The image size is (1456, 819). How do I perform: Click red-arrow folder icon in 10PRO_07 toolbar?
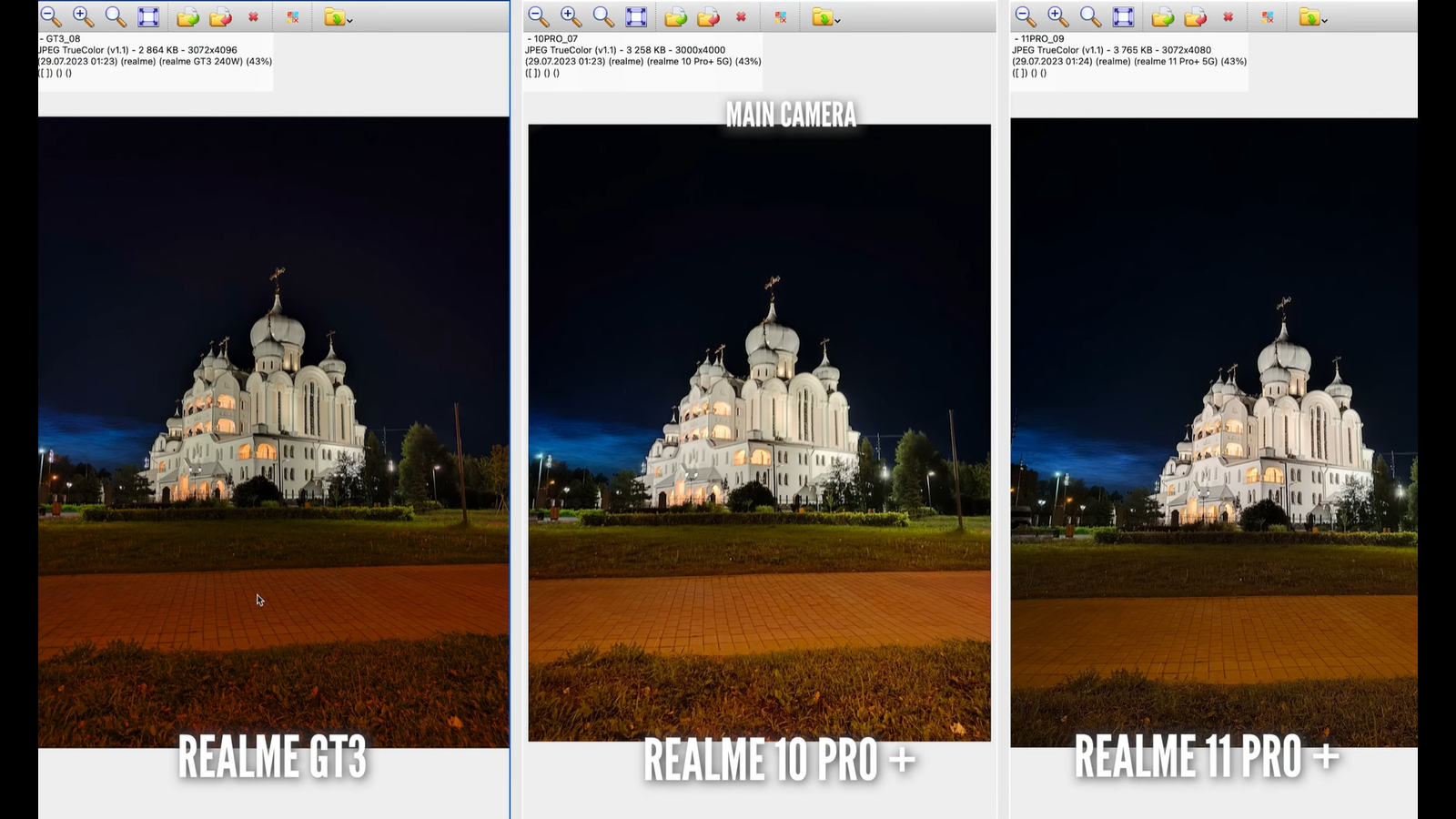coord(708,17)
